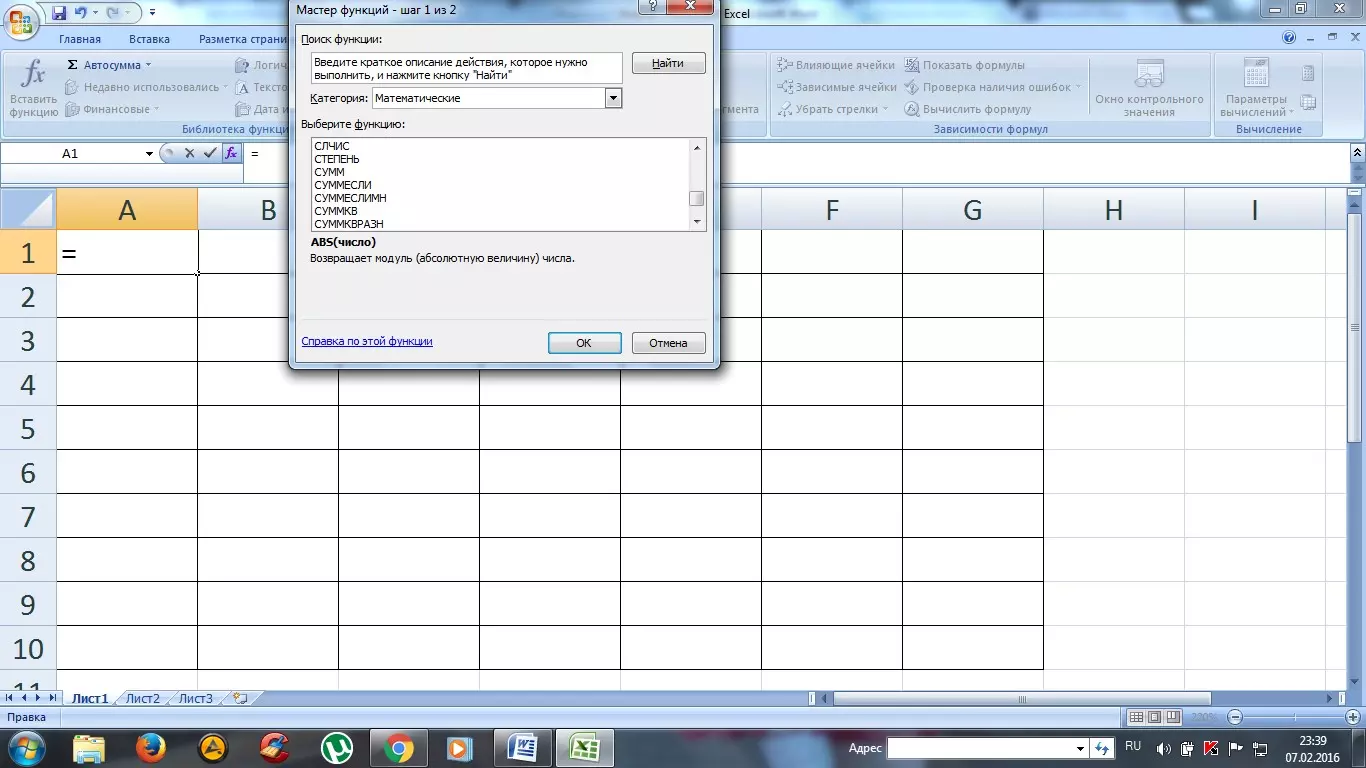Open the Excel help question mark icon
The image size is (1366, 768).
1289,39
